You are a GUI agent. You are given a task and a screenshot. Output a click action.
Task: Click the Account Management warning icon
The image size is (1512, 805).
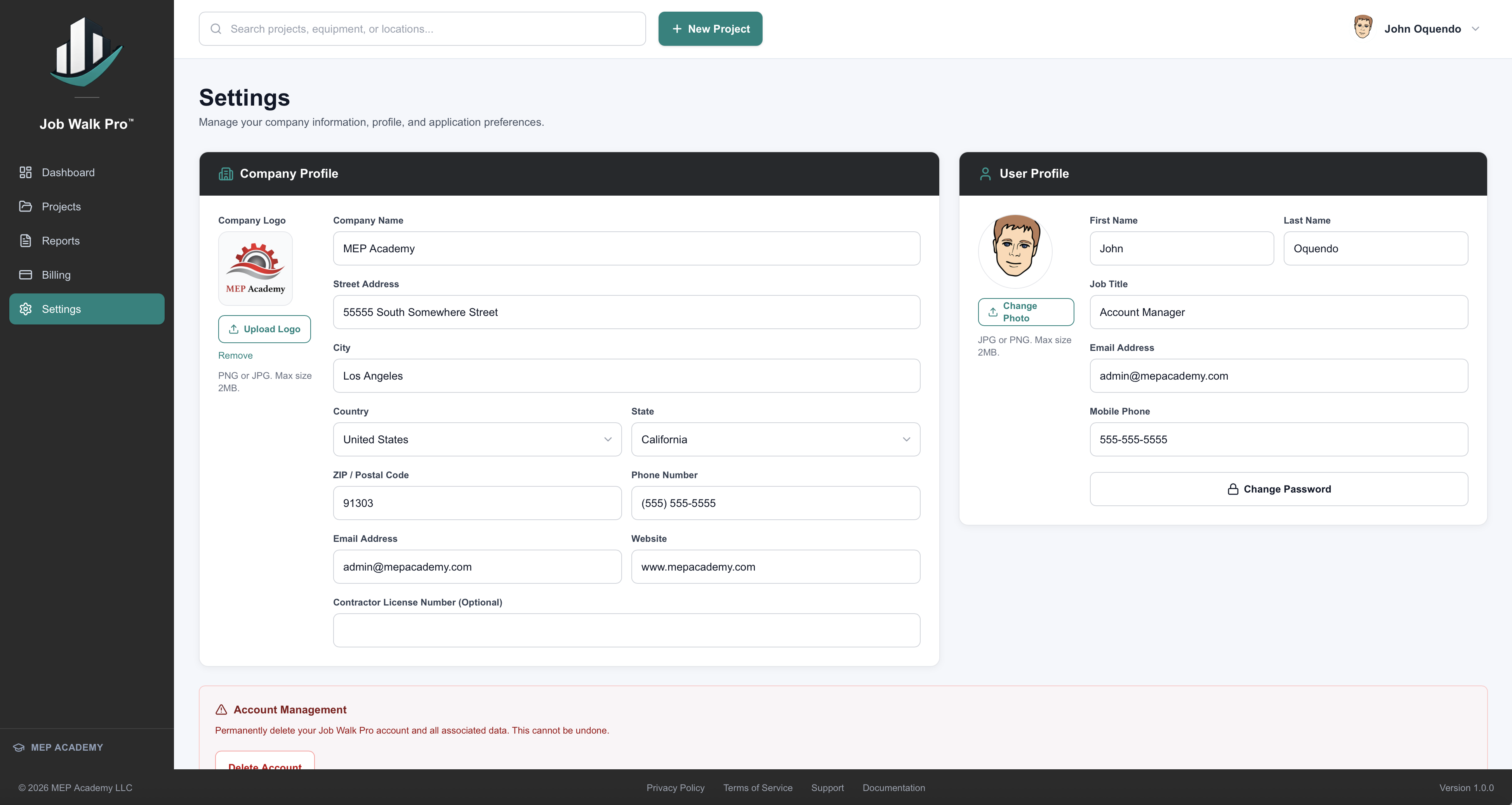point(221,710)
